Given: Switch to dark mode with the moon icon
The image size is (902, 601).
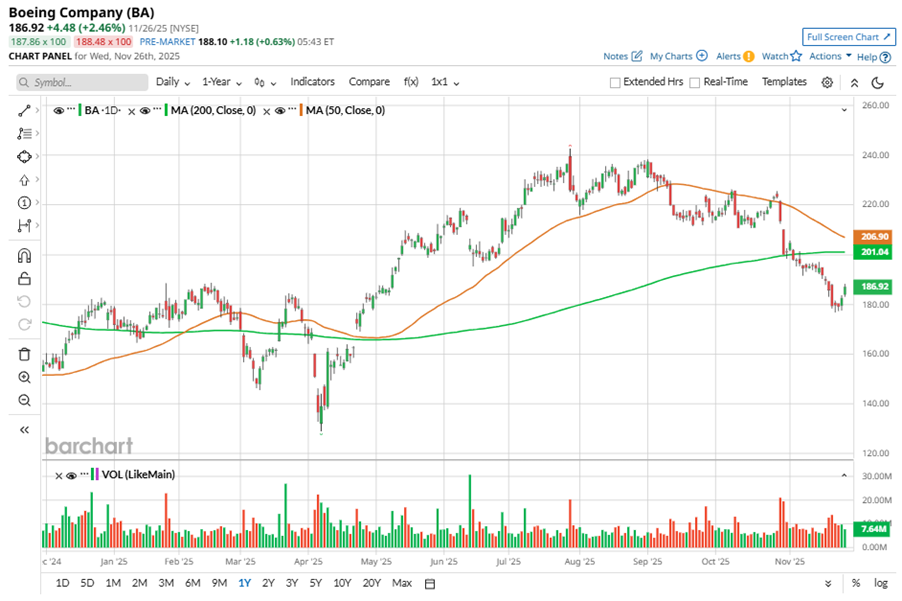Looking at the screenshot, I should 877,83.
